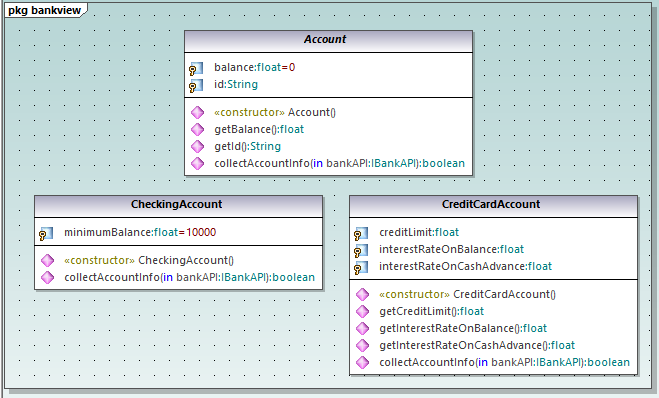The height and width of the screenshot is (398, 659).
Task: Select the diamond icon next to Account constructor
Action: pyautogui.click(x=198, y=113)
